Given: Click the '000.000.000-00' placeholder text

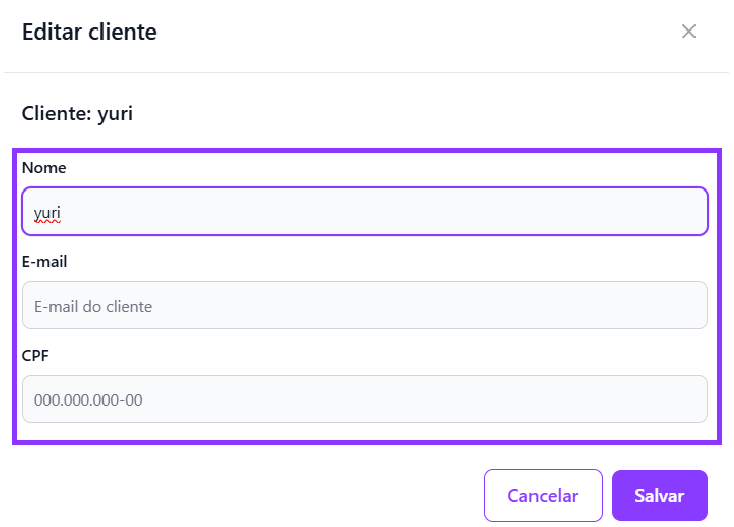Looking at the screenshot, I should point(88,400).
